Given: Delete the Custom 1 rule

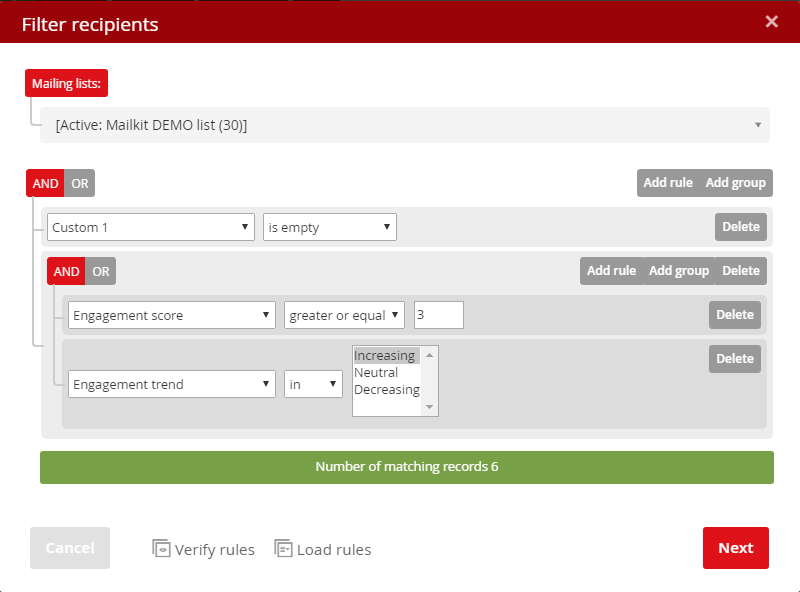Looking at the screenshot, I should pos(740,227).
